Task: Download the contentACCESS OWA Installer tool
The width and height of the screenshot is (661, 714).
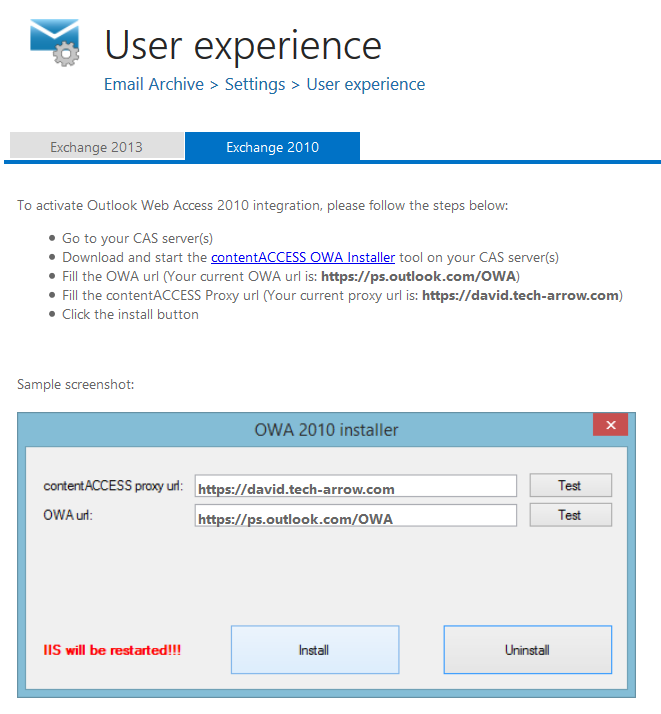Action: 303,257
